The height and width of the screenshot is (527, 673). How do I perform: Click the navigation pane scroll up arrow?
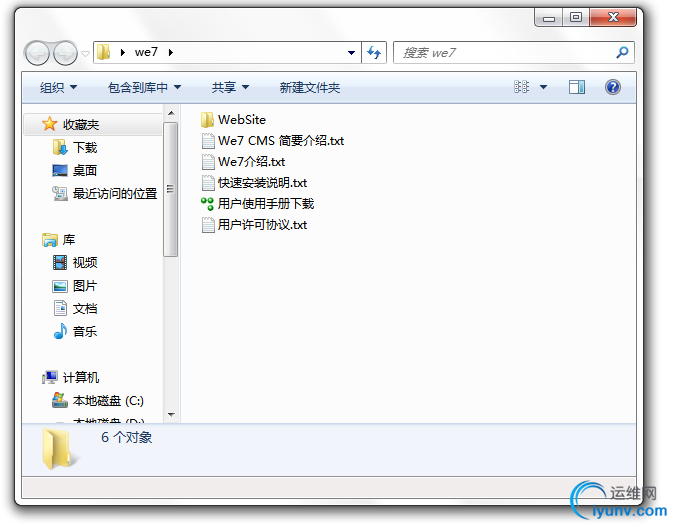point(171,113)
